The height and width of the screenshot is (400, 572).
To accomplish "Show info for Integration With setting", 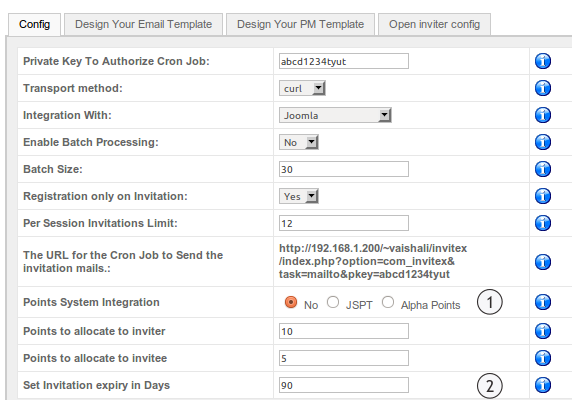I will pos(543,115).
